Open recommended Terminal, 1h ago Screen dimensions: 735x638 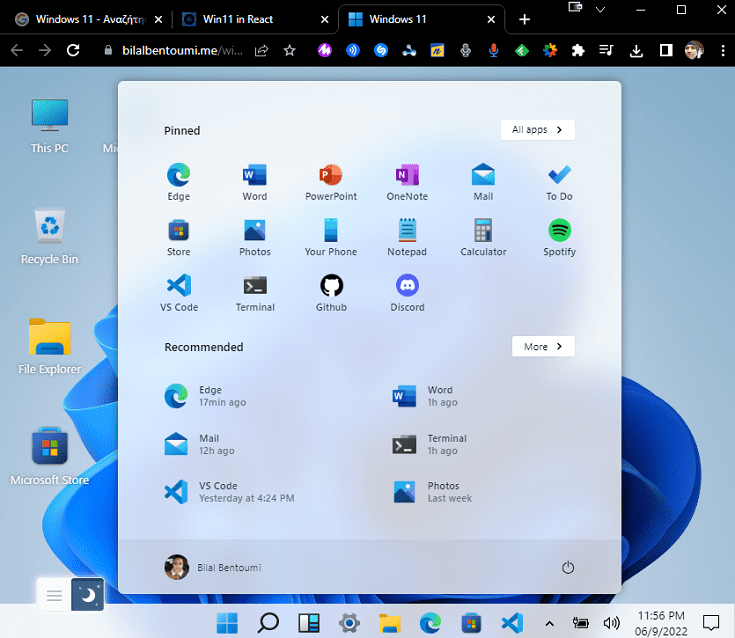(429, 444)
